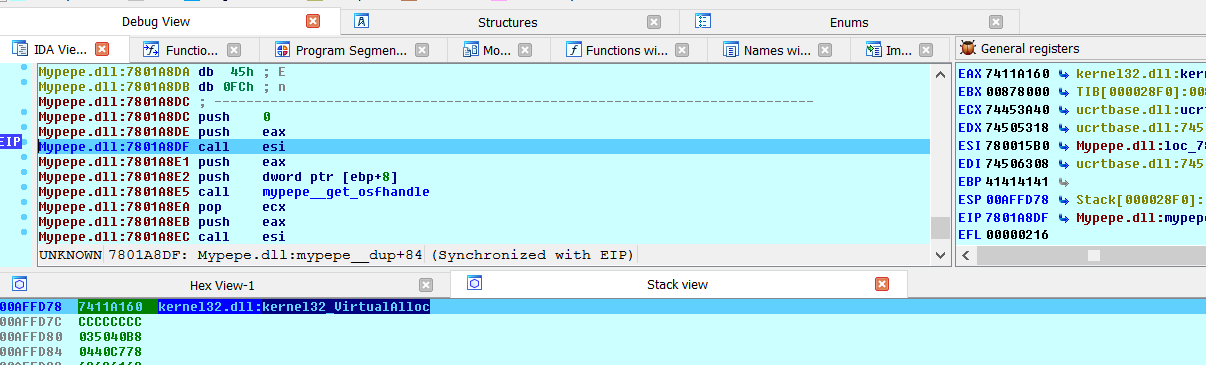Screen dimensions: 1206x365
Task: Close the Debug View tab
Action: pyautogui.click(x=313, y=21)
